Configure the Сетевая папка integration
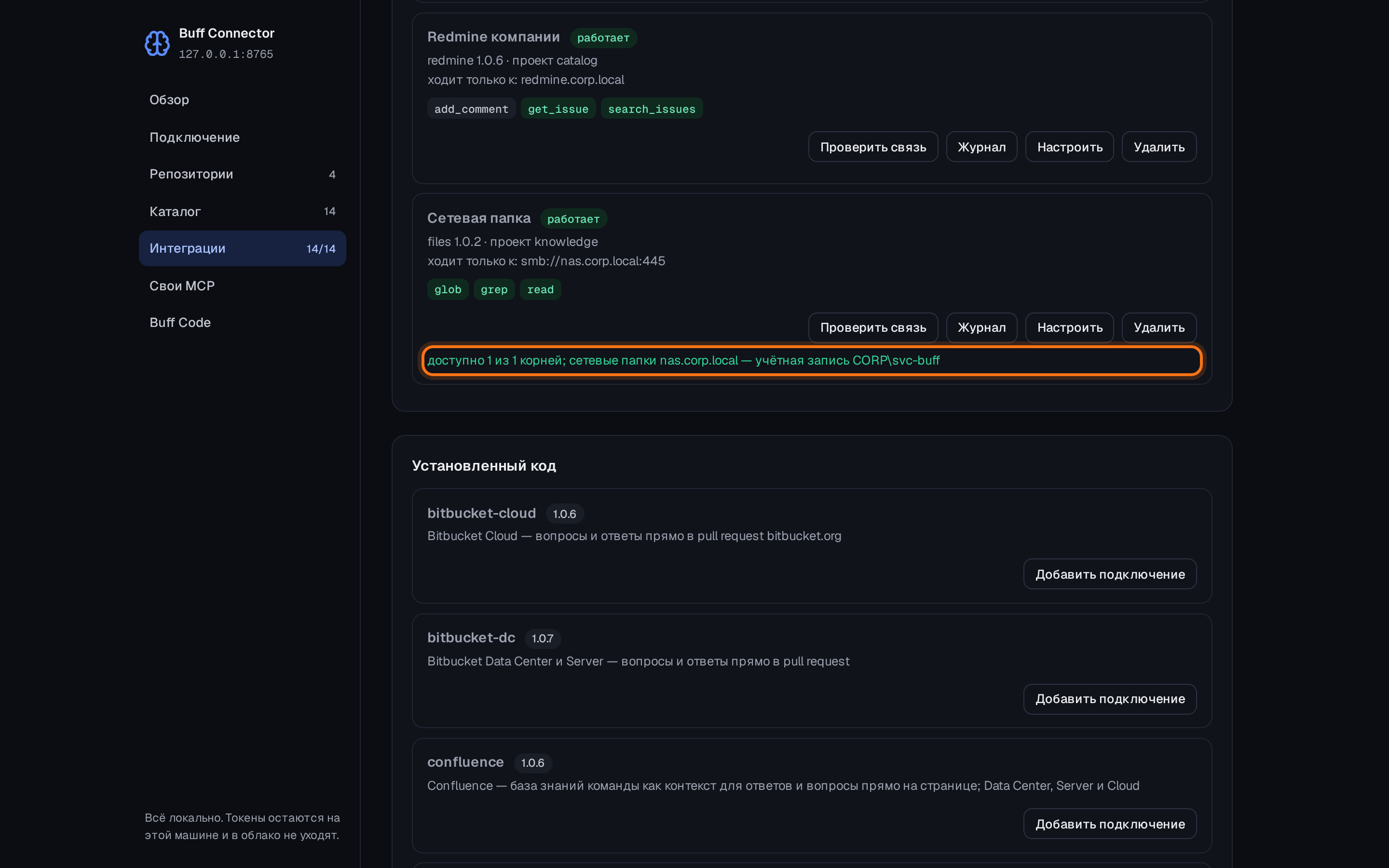Image resolution: width=1389 pixels, height=868 pixels. 1069,328
